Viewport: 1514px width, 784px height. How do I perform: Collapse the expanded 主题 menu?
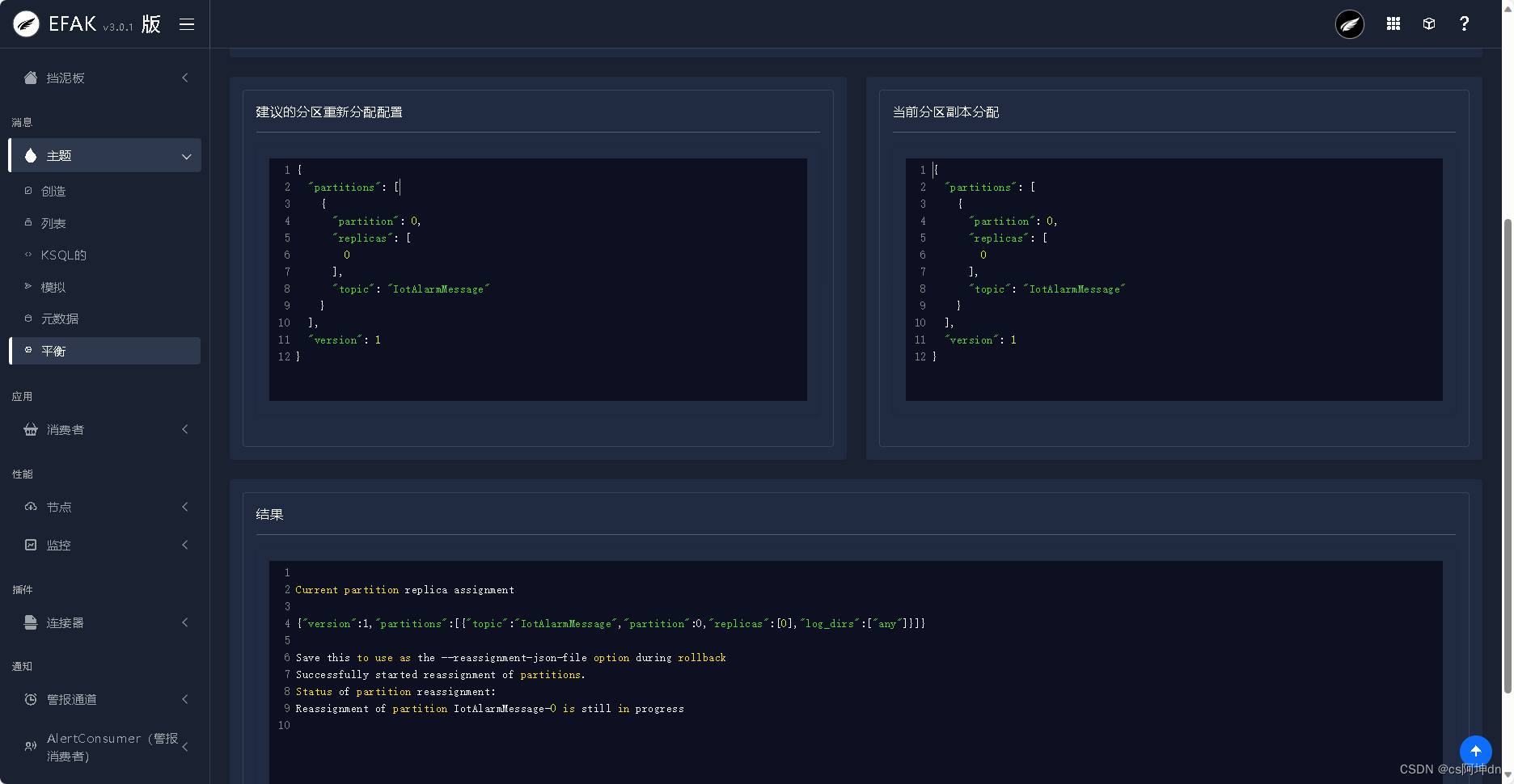click(186, 155)
